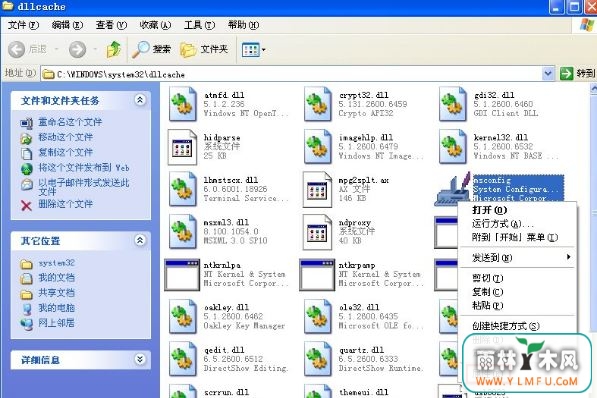Select the kernel32.dll file icon
This screenshot has width=597, height=398.
453,147
